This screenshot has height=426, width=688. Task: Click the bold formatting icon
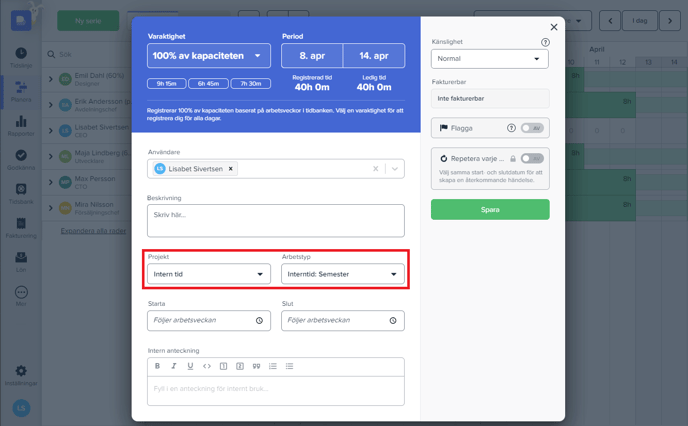pyautogui.click(x=157, y=366)
